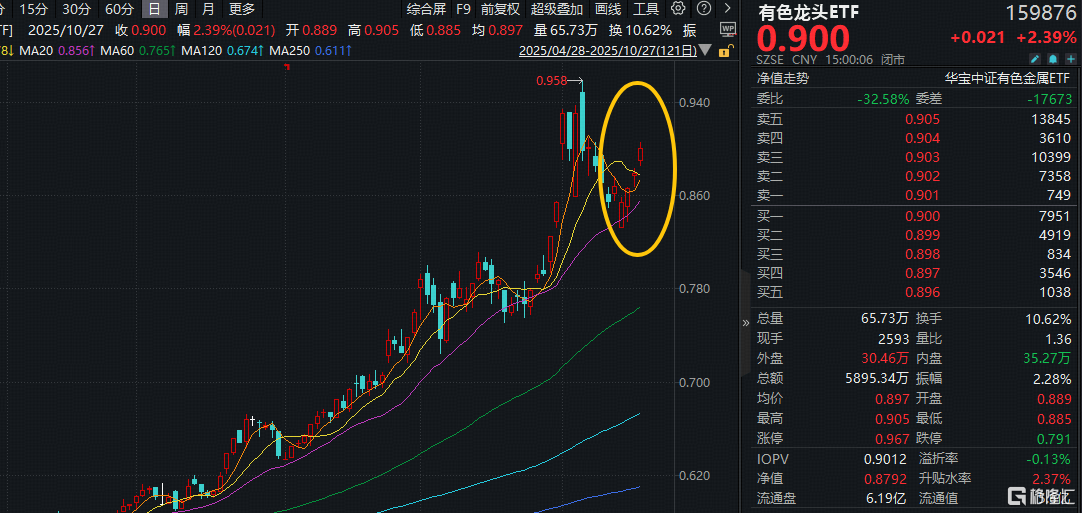The height and width of the screenshot is (513, 1082).
Task: Click the 升贴水率 value 2.37%
Action: (x=1052, y=478)
